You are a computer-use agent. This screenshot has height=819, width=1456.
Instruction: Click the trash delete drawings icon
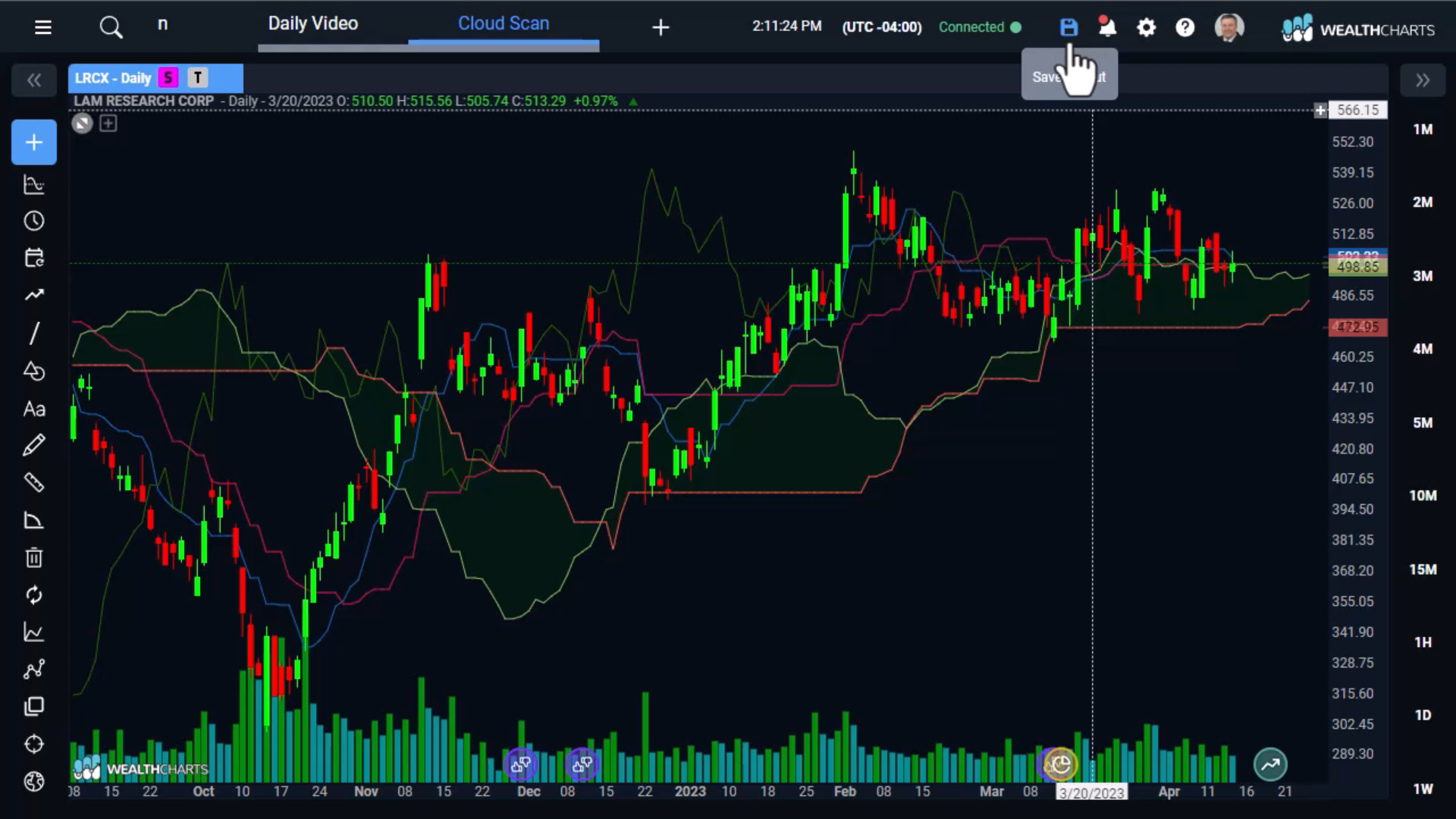click(x=34, y=557)
